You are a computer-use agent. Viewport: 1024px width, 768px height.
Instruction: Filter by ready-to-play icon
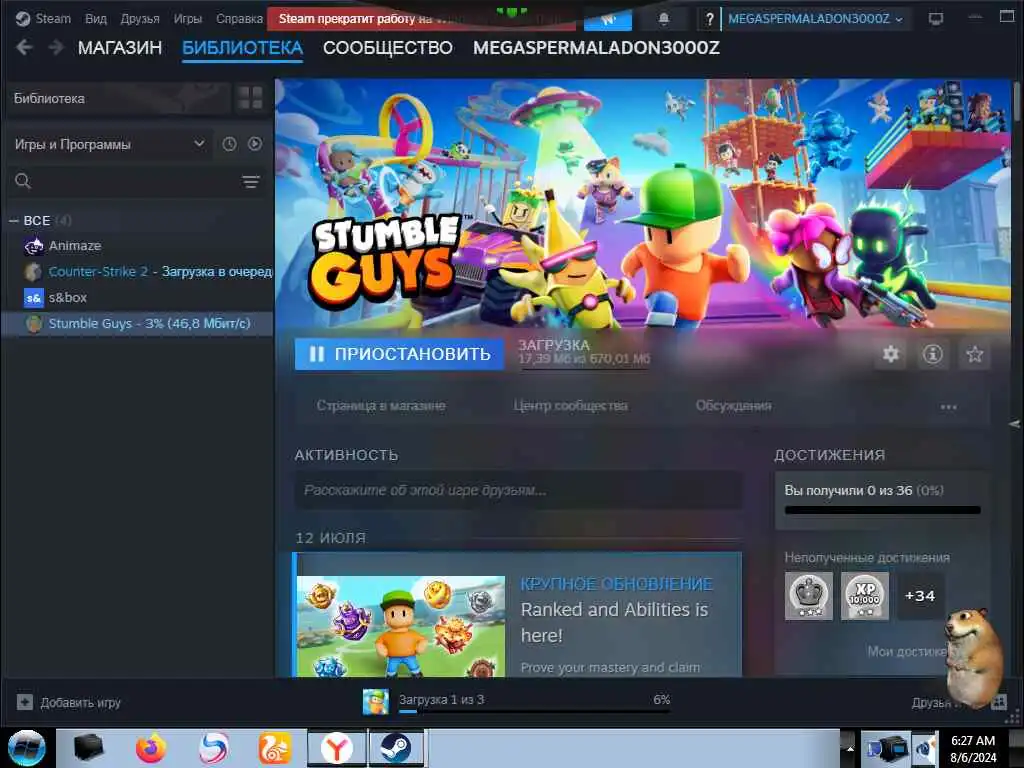click(255, 144)
